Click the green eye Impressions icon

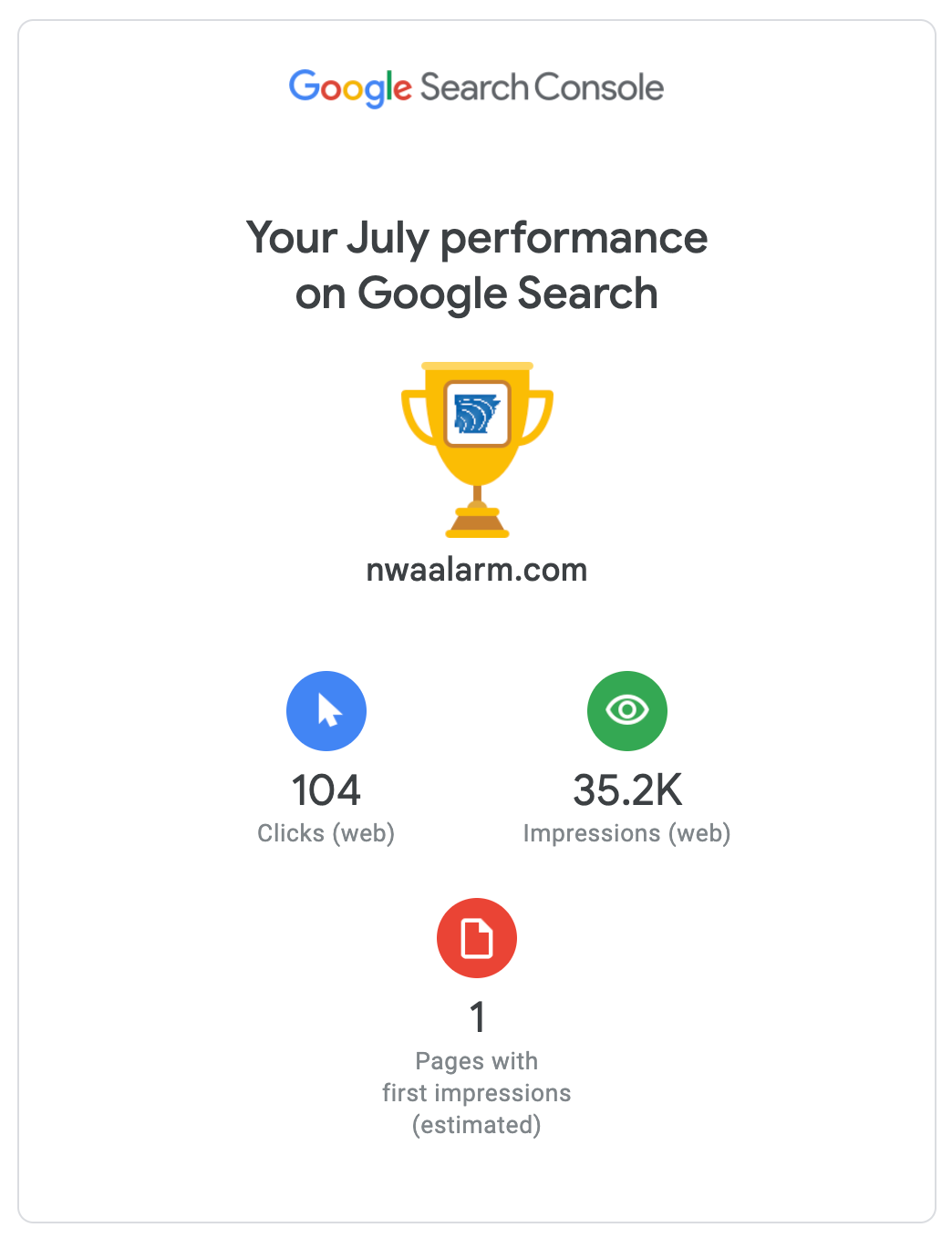coord(627,711)
